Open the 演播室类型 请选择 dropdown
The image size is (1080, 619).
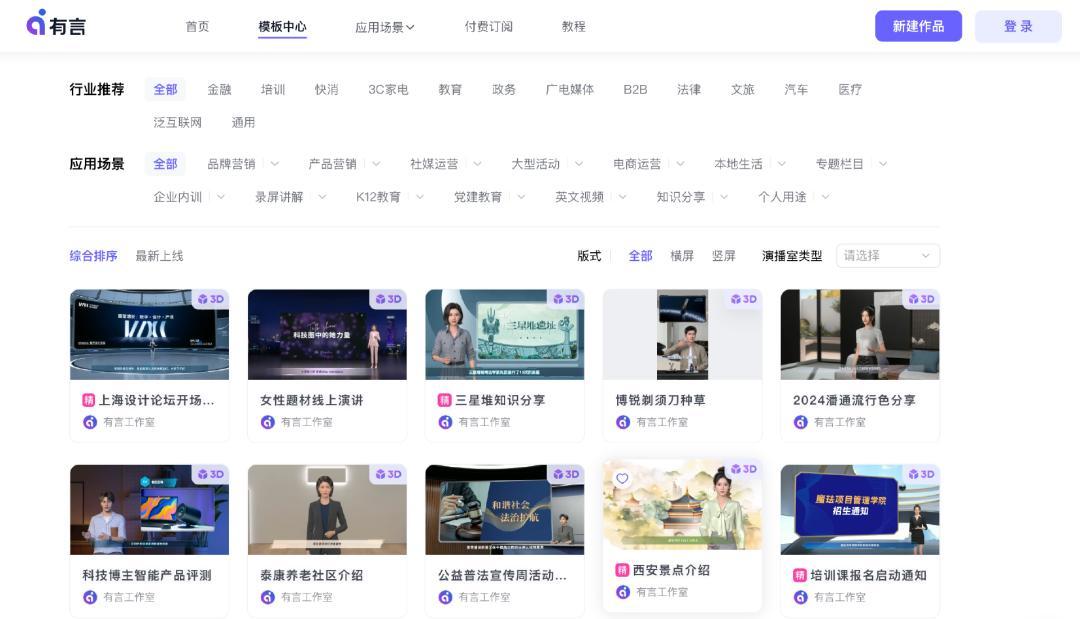point(888,256)
